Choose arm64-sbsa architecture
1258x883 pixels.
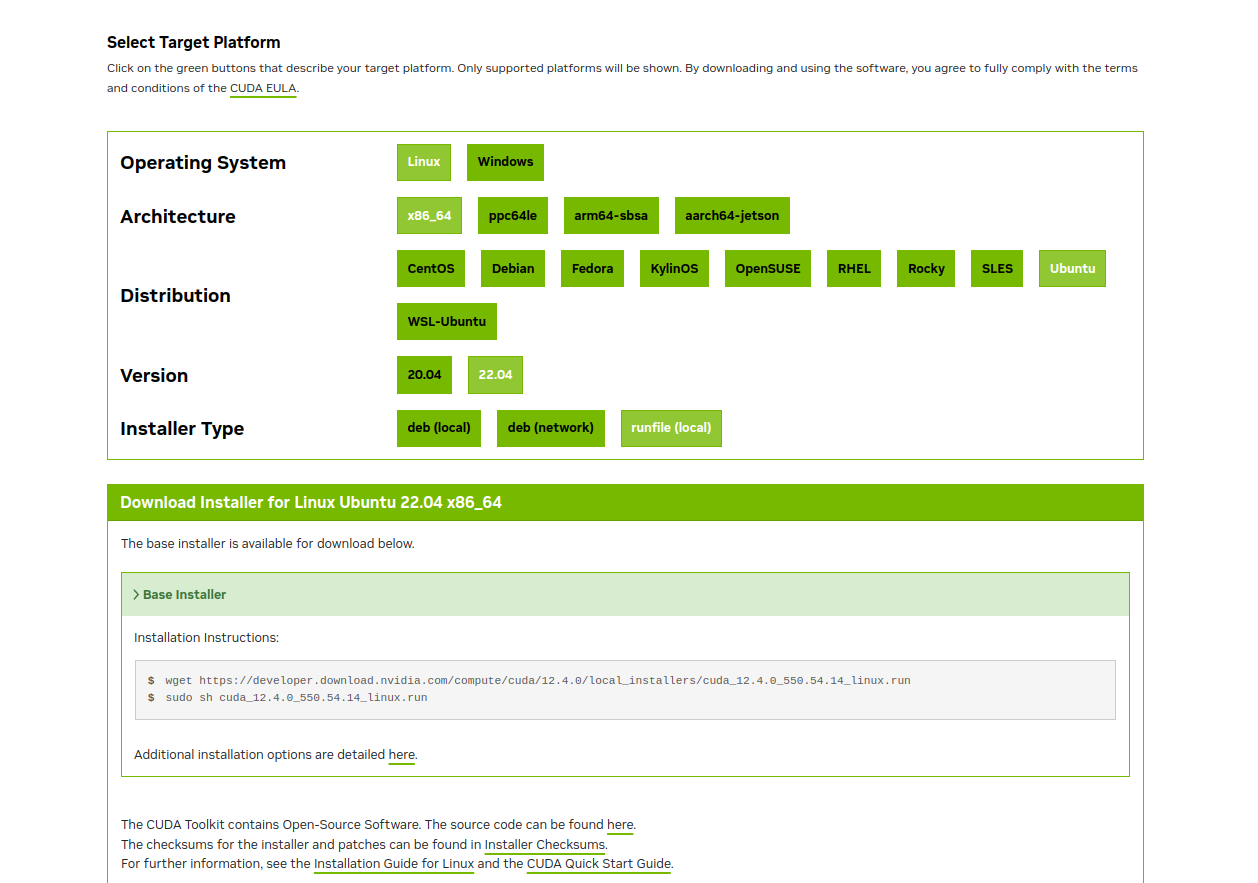[611, 216]
